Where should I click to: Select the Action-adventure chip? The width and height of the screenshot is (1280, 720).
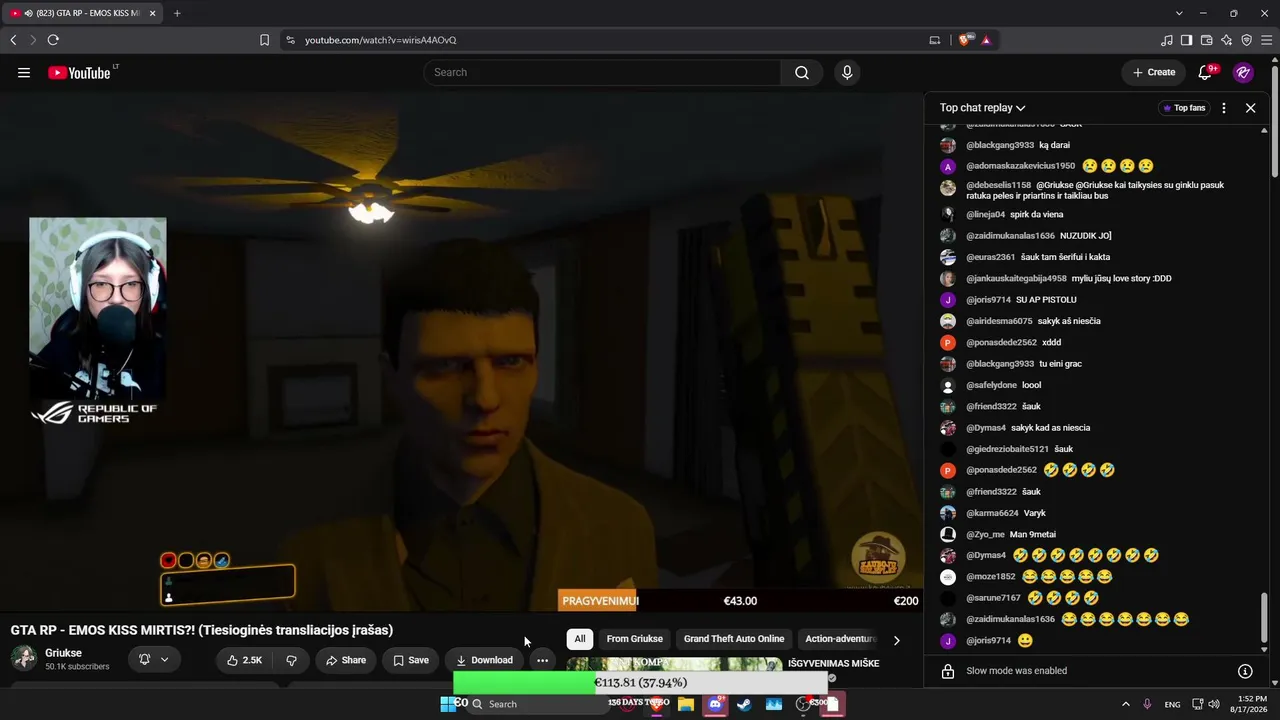coord(840,639)
